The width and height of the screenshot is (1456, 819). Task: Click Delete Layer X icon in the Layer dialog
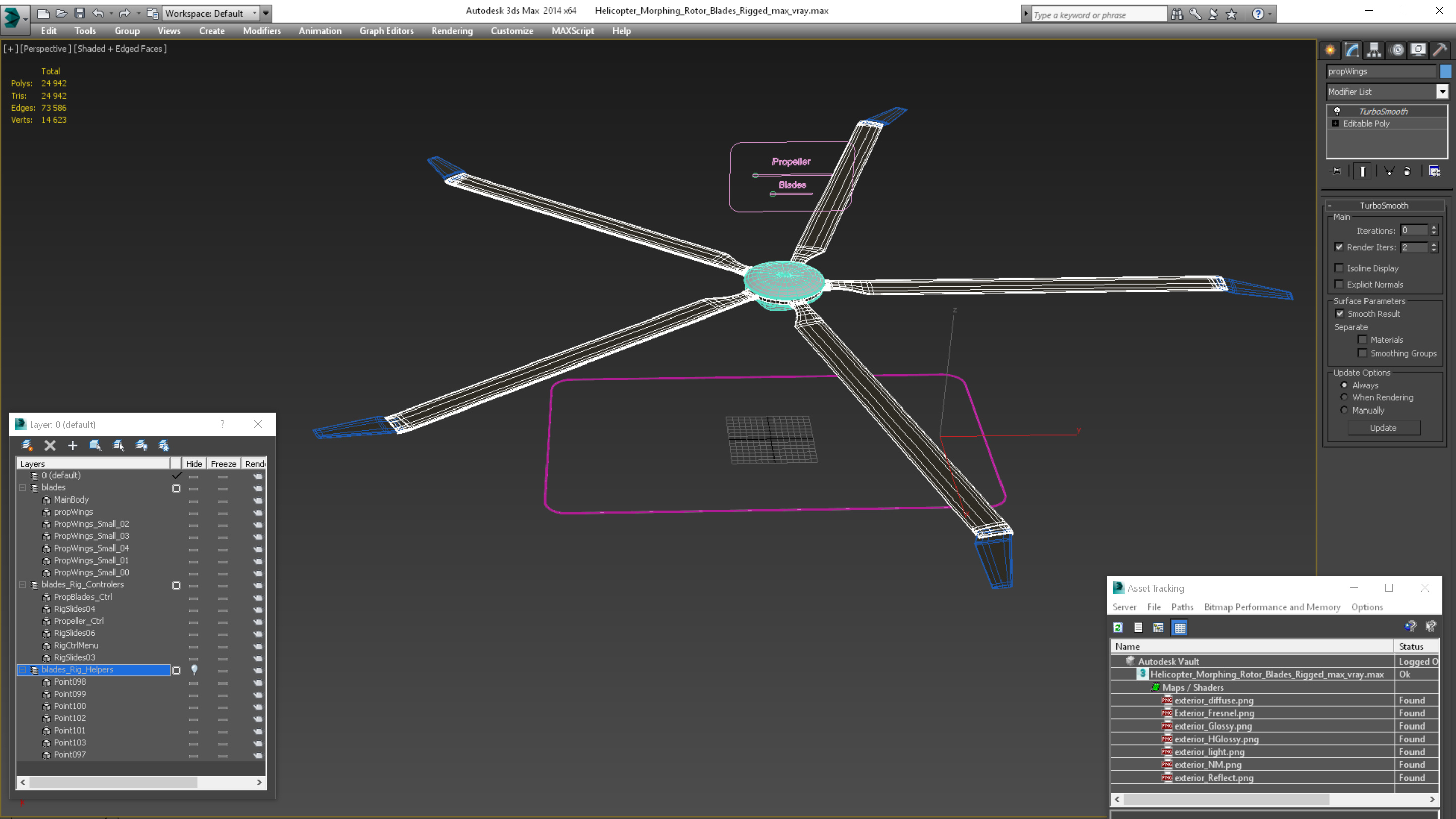pyautogui.click(x=50, y=445)
